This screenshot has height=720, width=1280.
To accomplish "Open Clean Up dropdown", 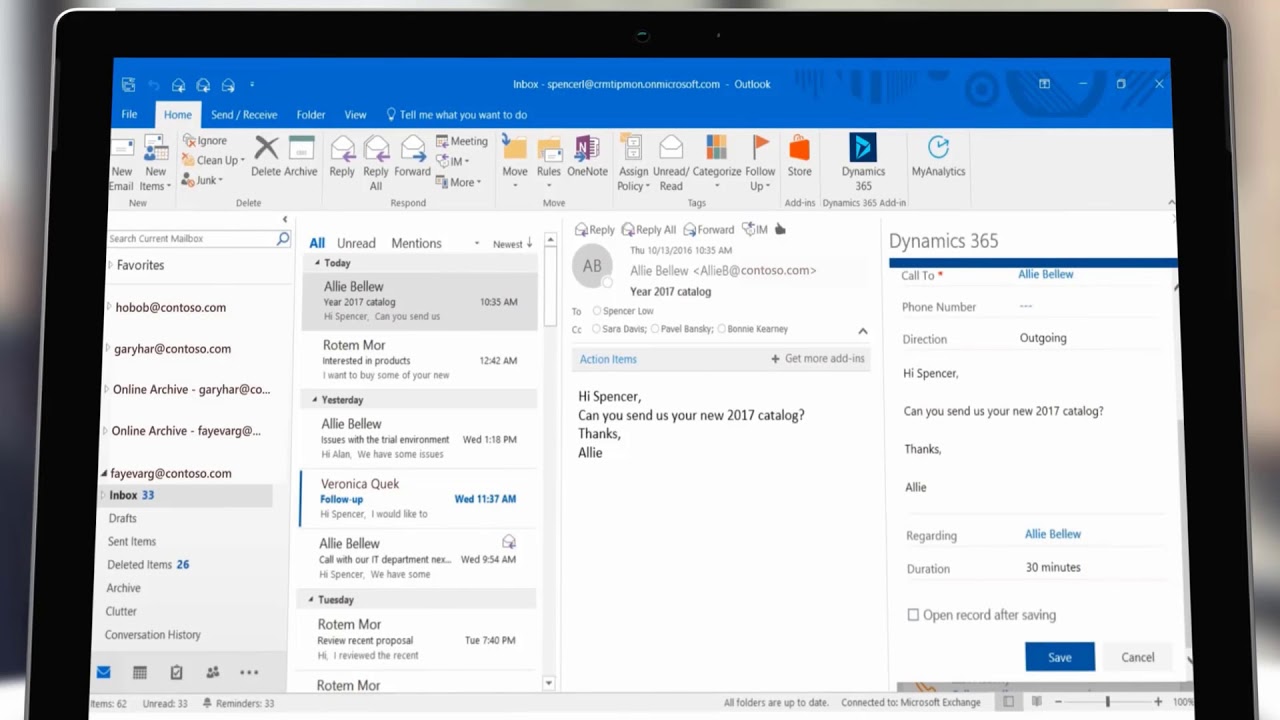I will [213, 160].
